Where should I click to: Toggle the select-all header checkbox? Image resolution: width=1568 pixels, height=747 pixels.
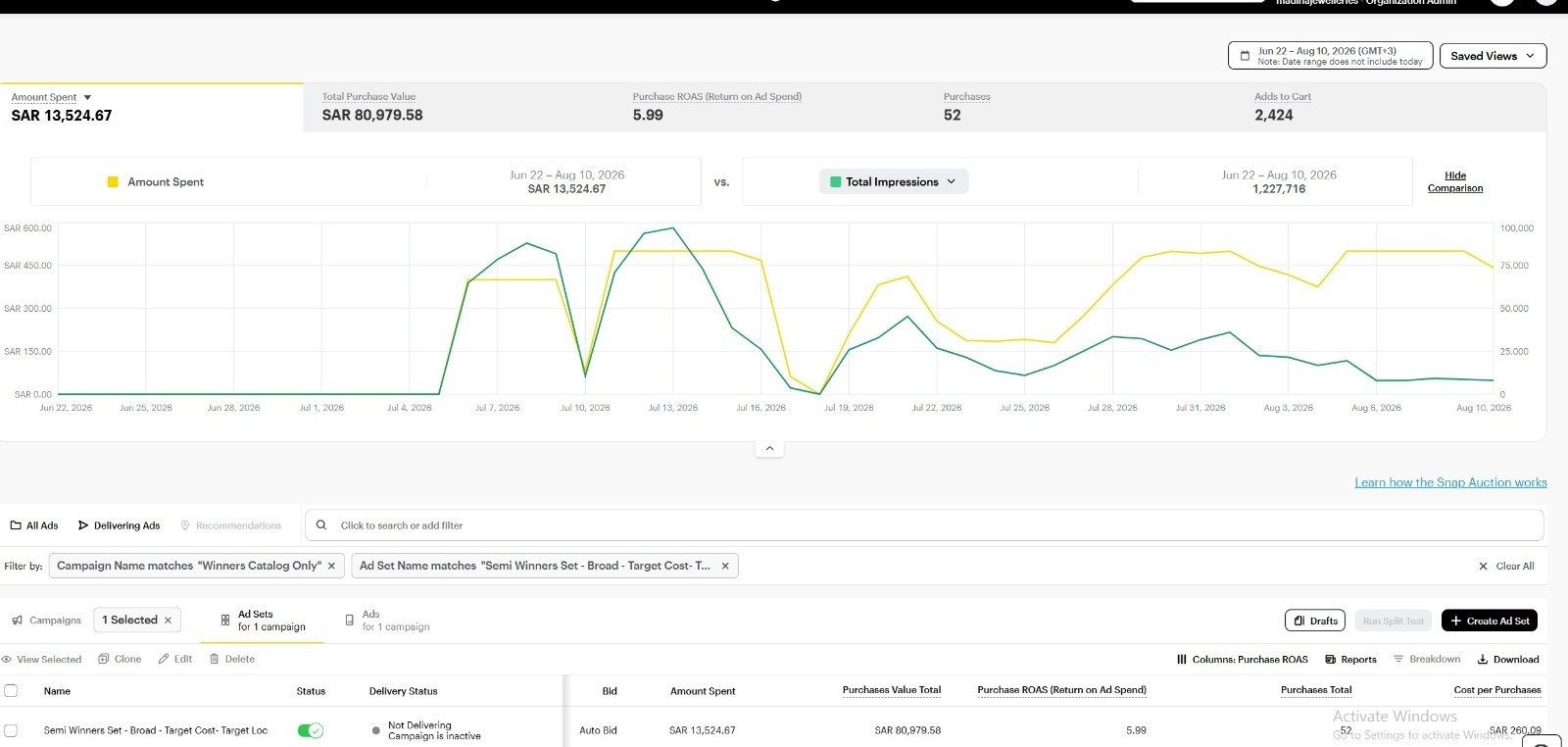[11, 691]
